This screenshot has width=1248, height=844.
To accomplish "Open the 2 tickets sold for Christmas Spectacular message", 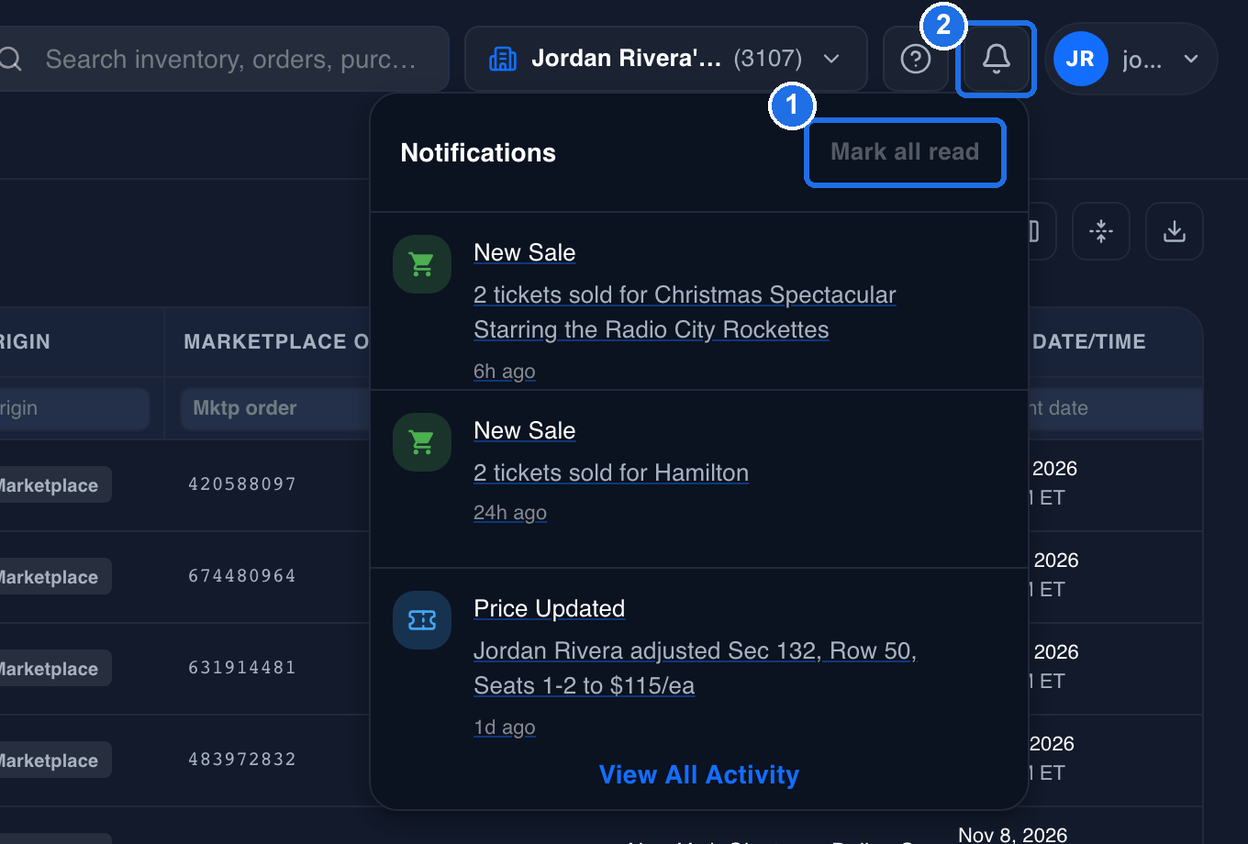I will 685,313.
